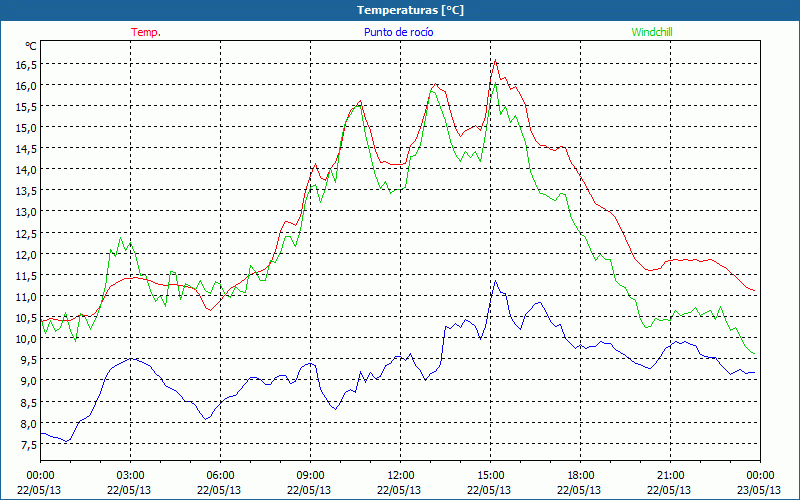The width and height of the screenshot is (800, 500).
Task: Click the 15,5 y-axis value
Action: [x=26, y=106]
